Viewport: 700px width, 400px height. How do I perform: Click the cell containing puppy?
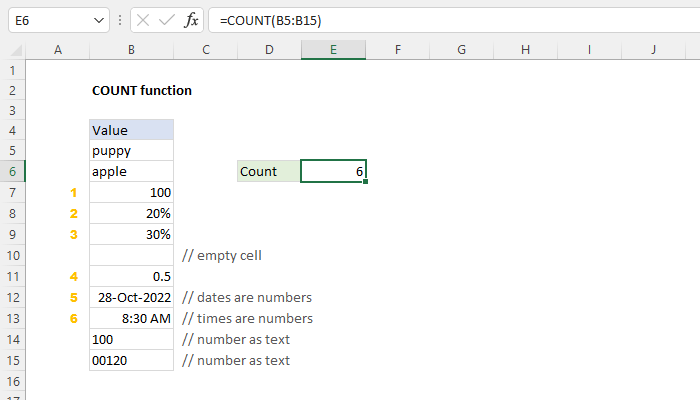[x=131, y=150]
